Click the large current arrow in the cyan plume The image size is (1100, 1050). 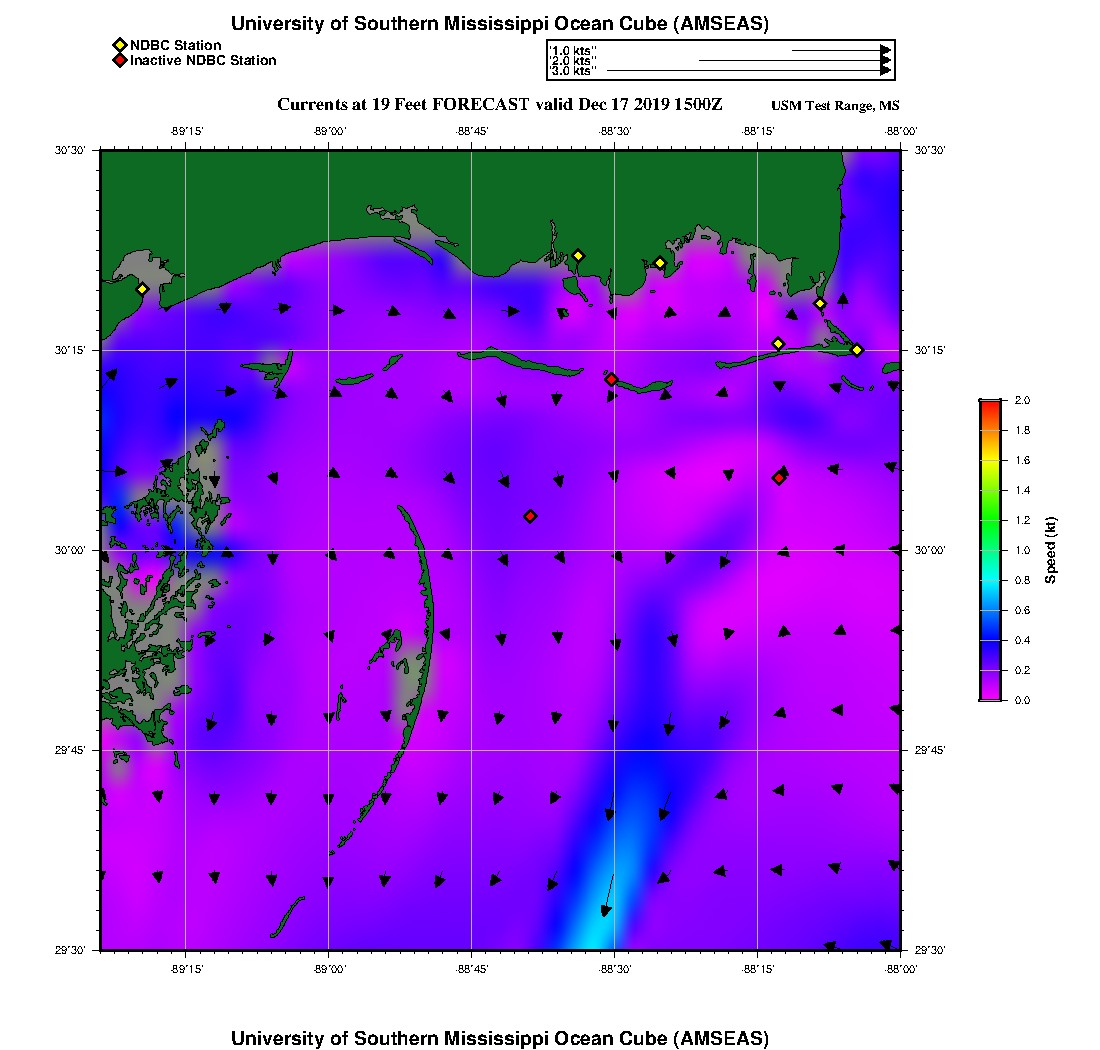(x=608, y=893)
